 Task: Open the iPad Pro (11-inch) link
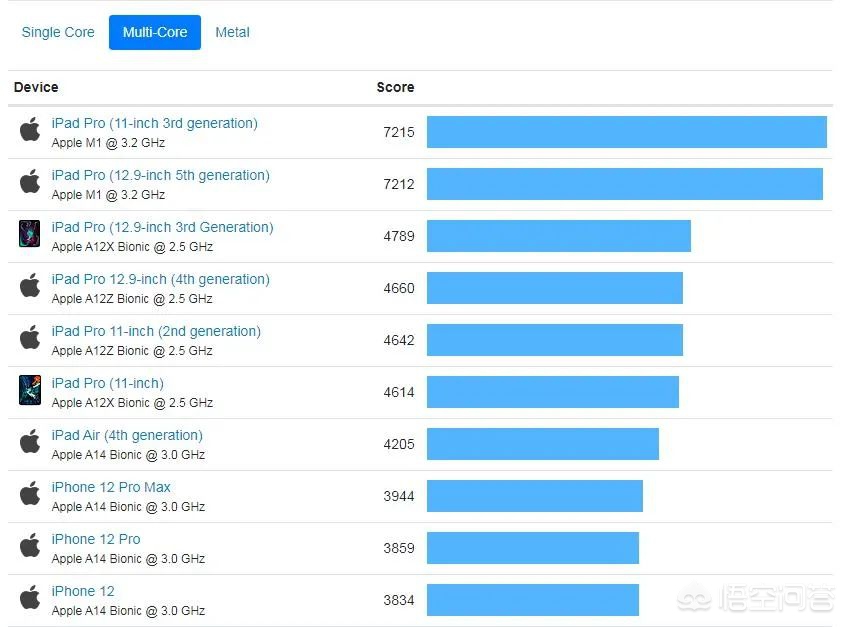point(107,384)
